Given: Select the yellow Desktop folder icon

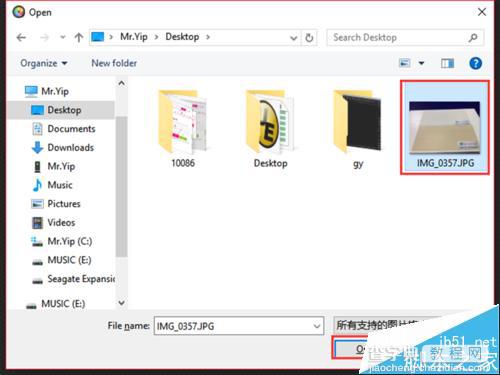Looking at the screenshot, I should tap(270, 121).
